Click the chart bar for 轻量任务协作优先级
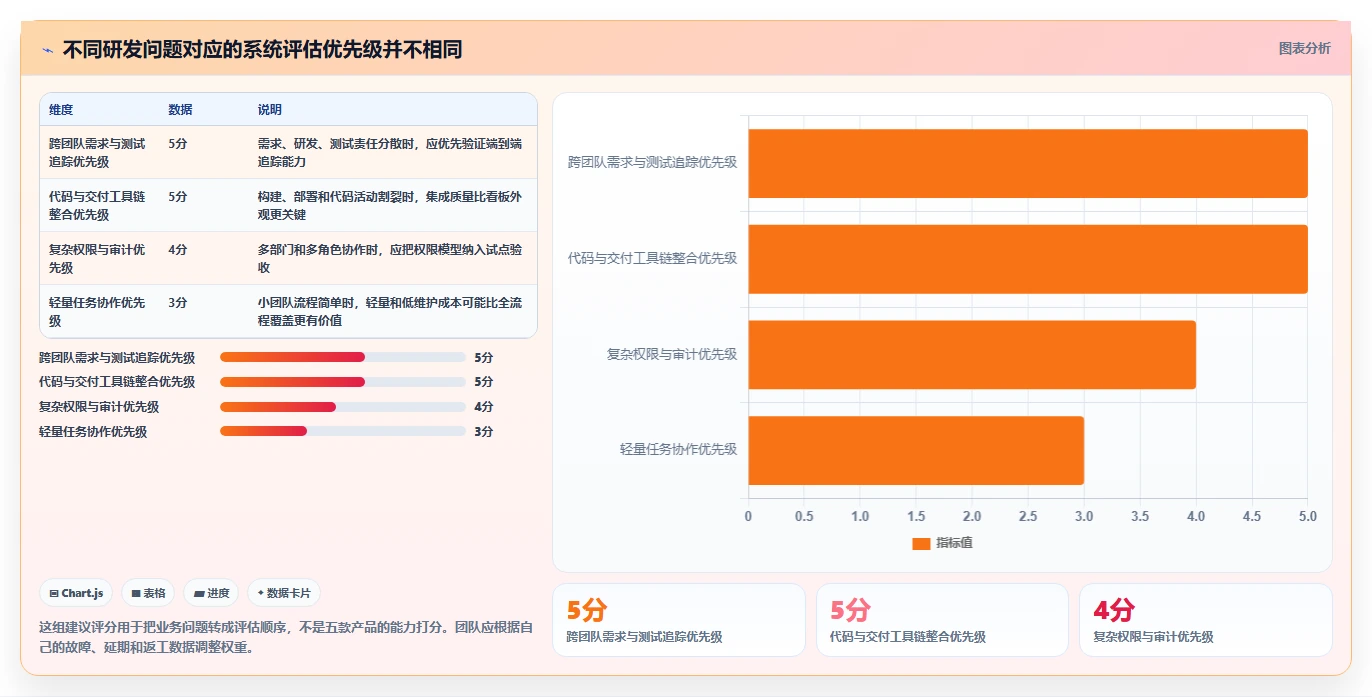The width and height of the screenshot is (1372, 697). point(916,450)
